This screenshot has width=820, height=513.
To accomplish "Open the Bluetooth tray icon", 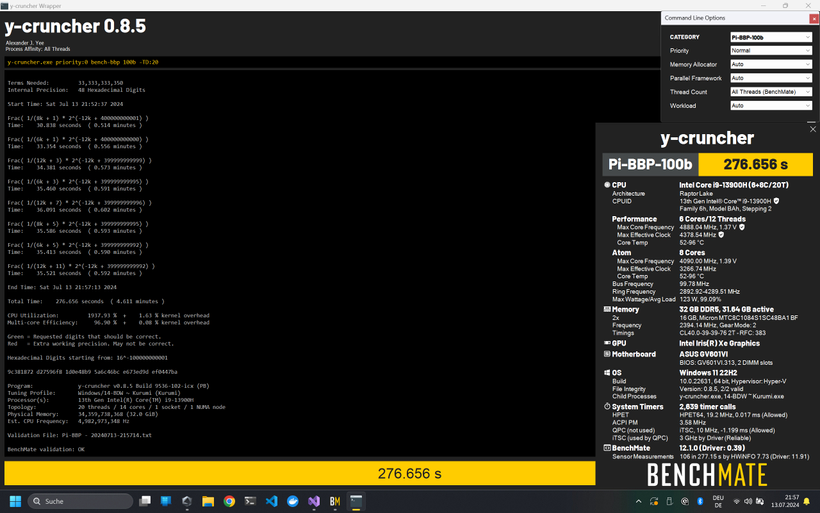I will pyautogui.click(x=700, y=501).
